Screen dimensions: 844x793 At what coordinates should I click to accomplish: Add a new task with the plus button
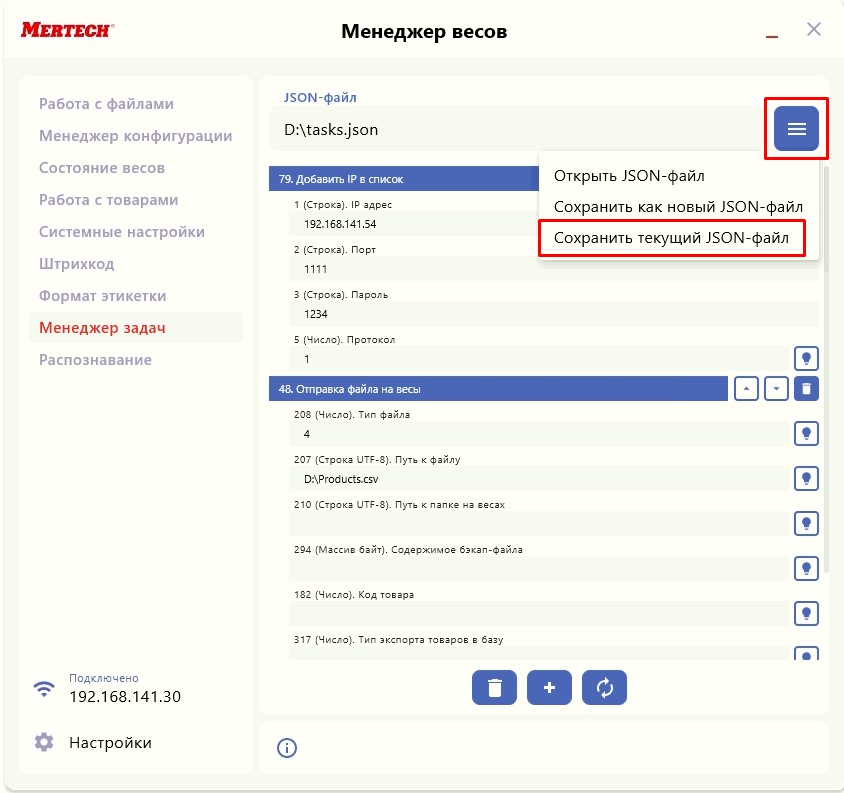(549, 688)
